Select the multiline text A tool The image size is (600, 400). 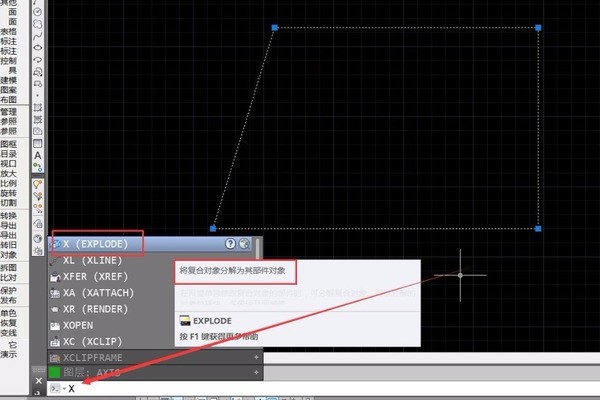point(38,156)
